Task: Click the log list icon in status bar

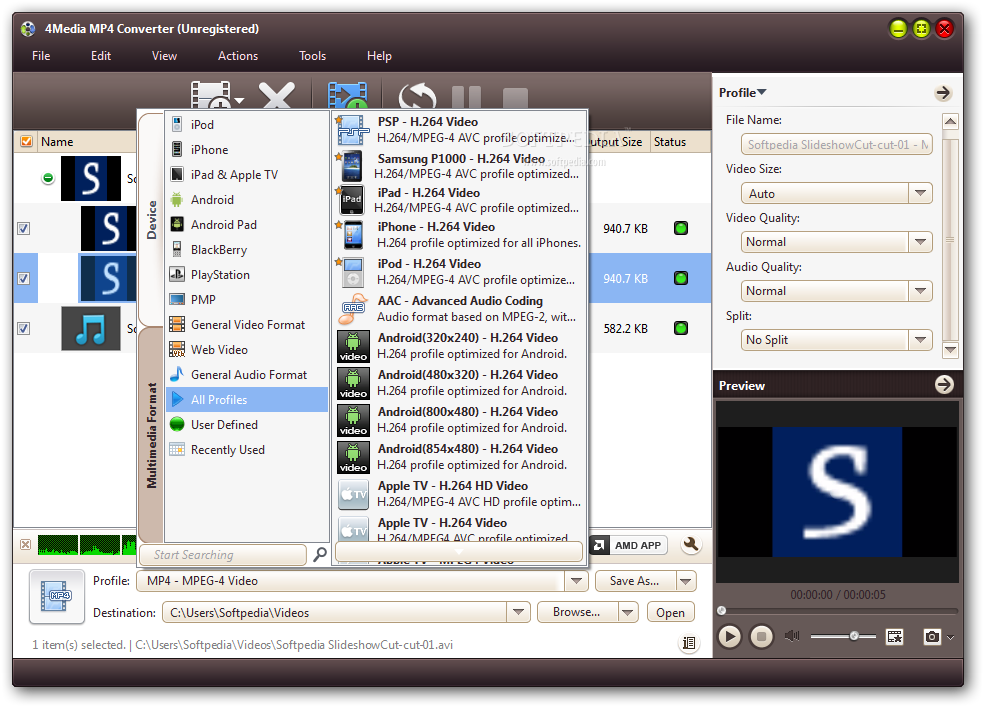Action: point(688,643)
